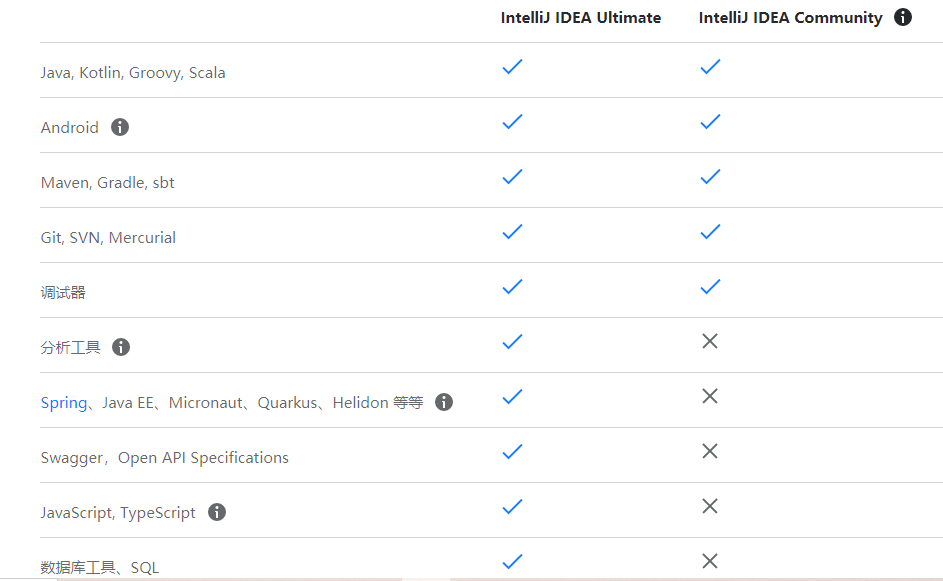The image size is (943, 581).
Task: Click Ultimate checkmark for Maven, Gradle, sbt
Action: (512, 177)
